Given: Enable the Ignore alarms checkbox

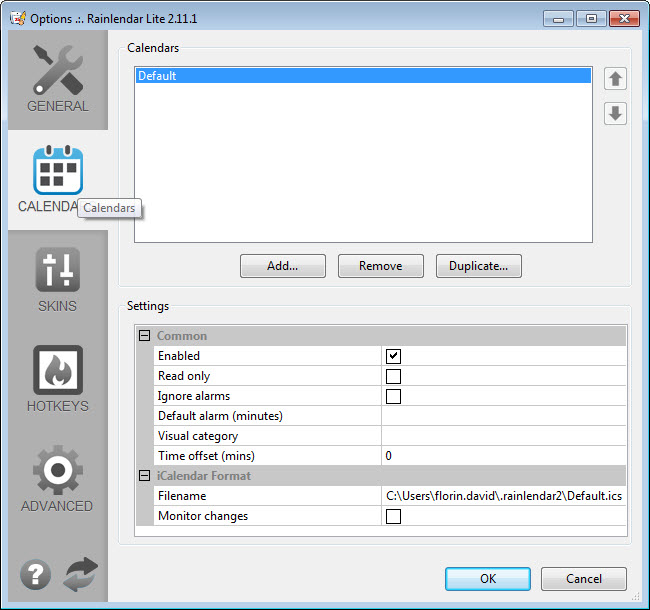Looking at the screenshot, I should [393, 396].
